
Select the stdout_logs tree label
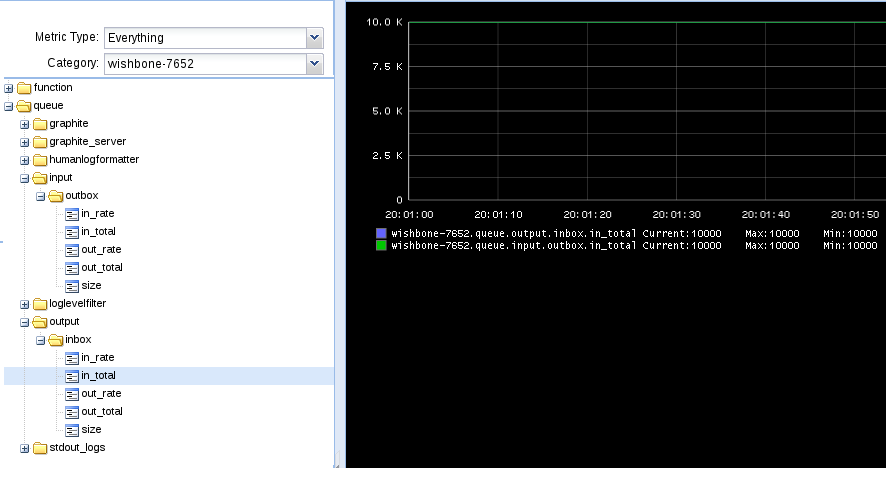tap(77, 448)
